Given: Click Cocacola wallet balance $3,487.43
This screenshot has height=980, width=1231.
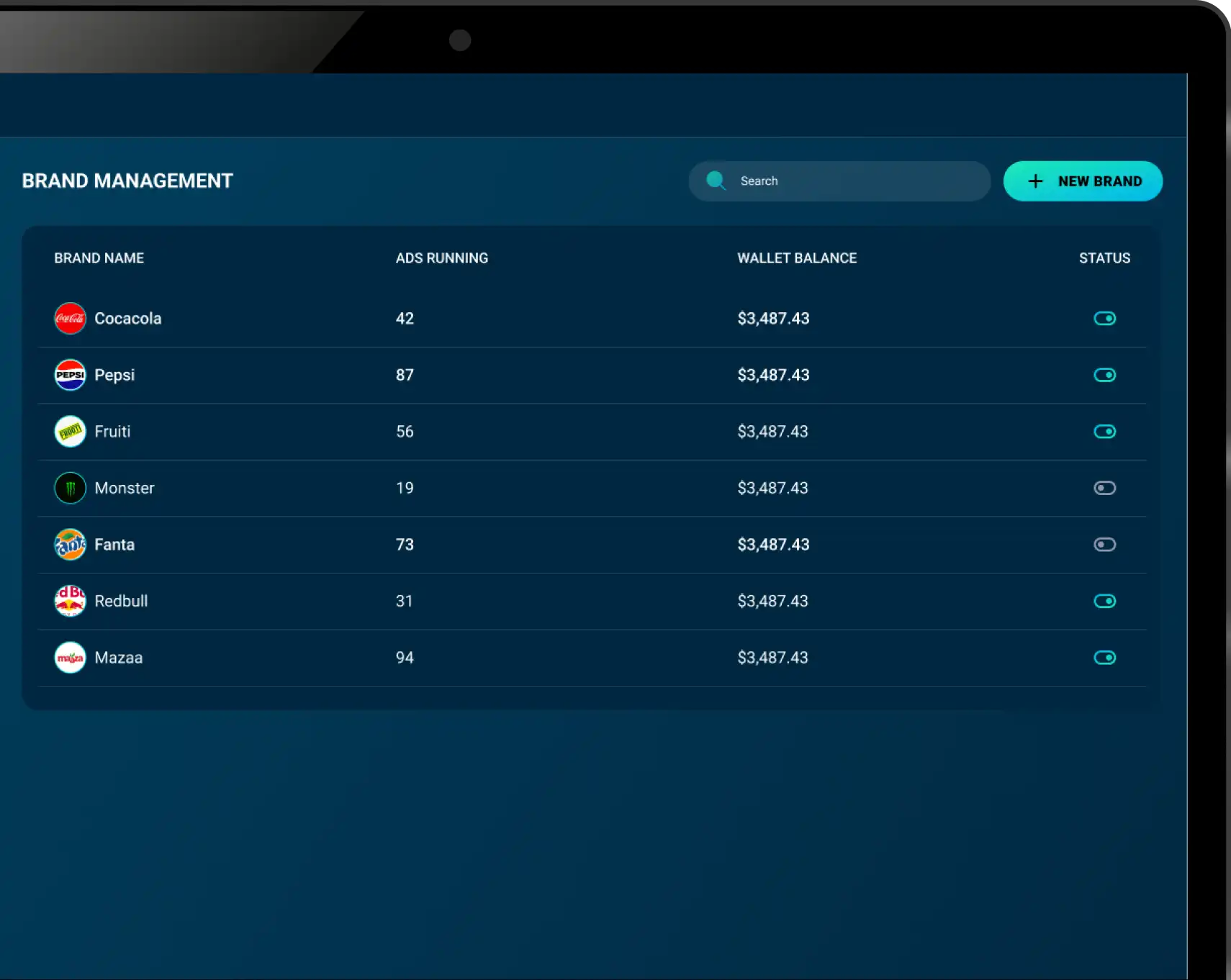Looking at the screenshot, I should [x=773, y=318].
